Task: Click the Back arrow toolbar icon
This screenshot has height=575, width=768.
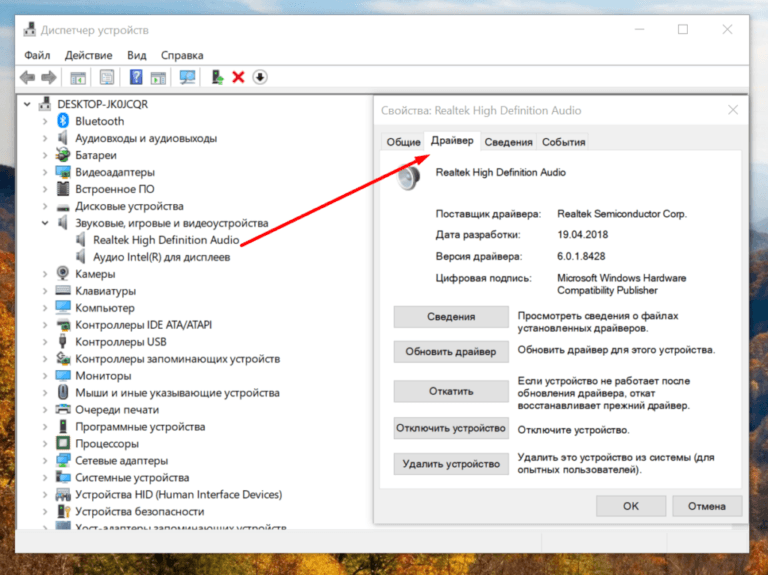Action: 27,77
